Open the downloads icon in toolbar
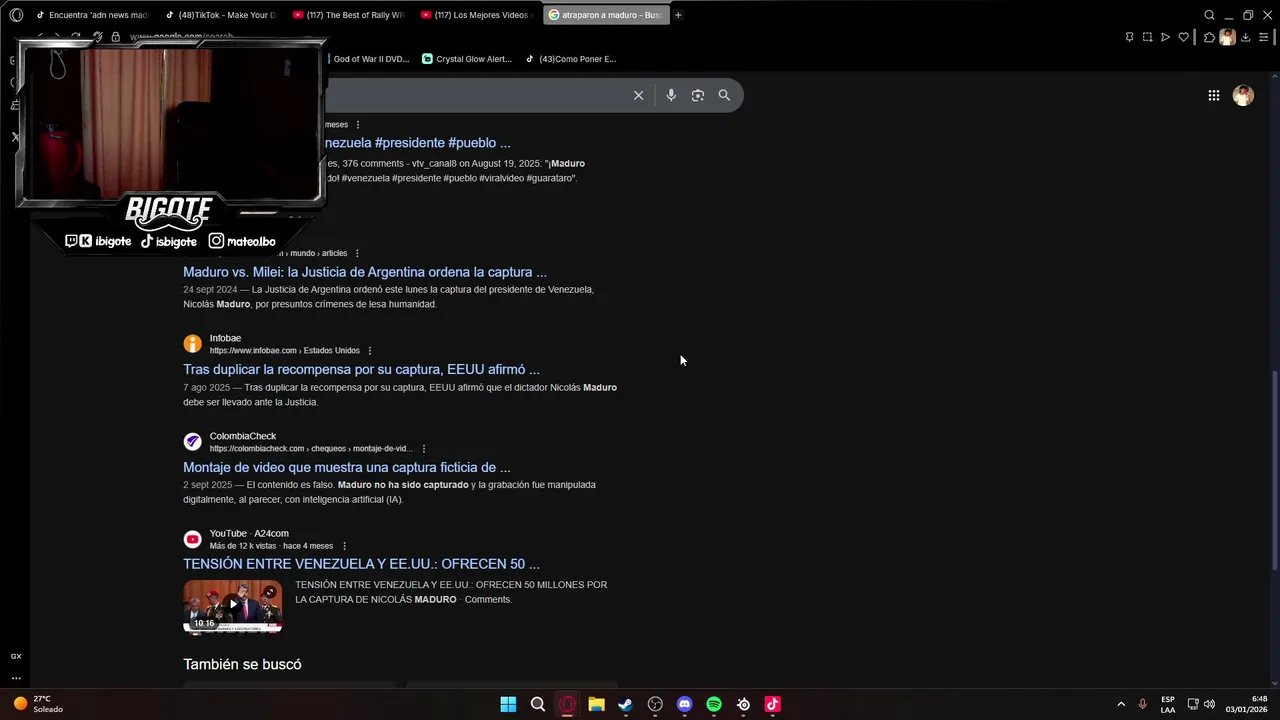The width and height of the screenshot is (1280, 720). pyautogui.click(x=1245, y=37)
